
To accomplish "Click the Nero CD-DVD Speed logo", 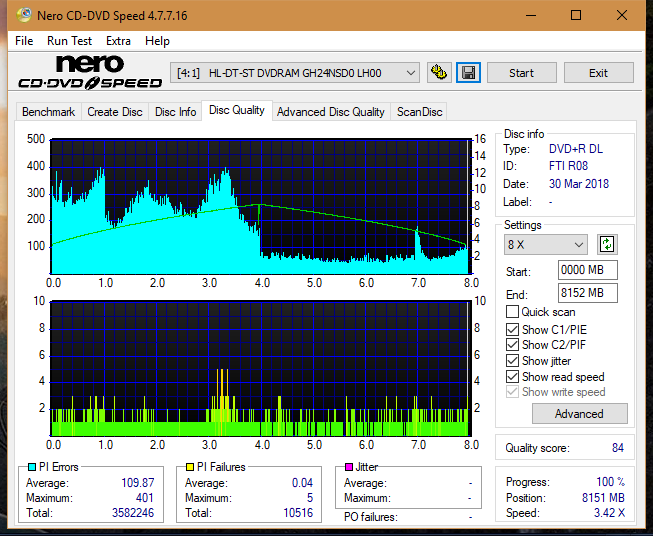I will [90, 73].
